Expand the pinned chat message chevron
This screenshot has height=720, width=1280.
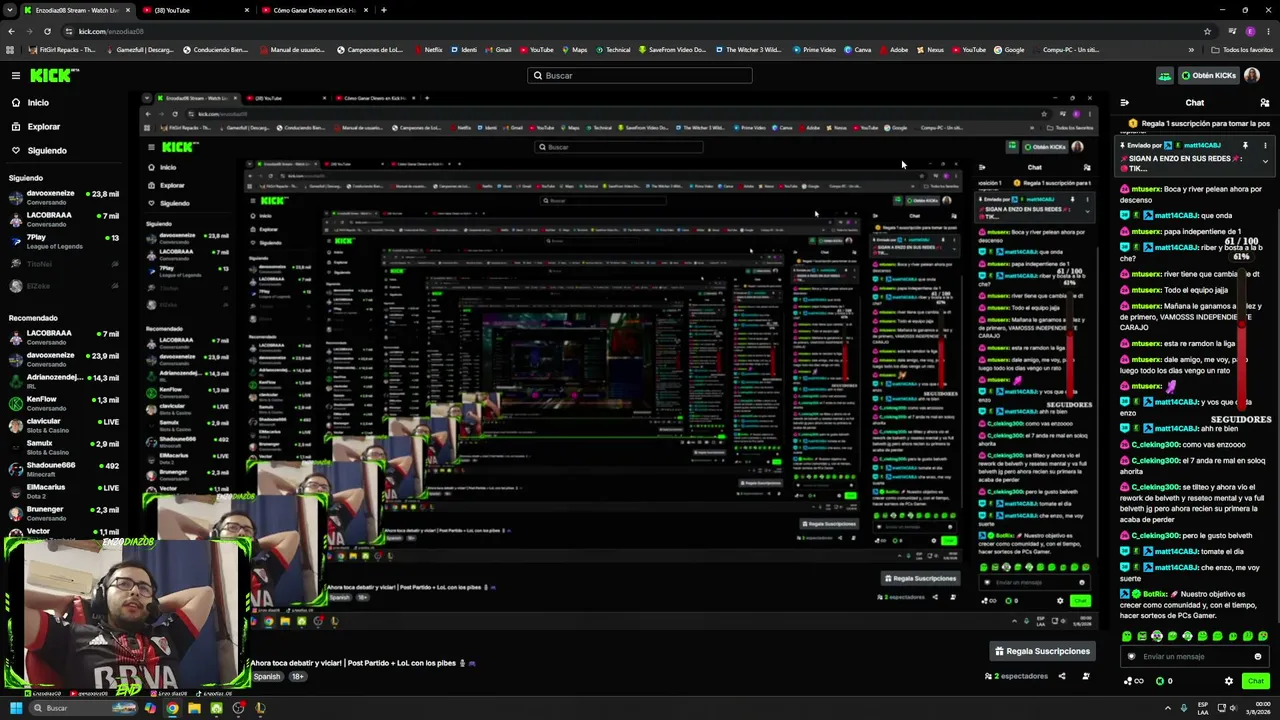point(1265,162)
